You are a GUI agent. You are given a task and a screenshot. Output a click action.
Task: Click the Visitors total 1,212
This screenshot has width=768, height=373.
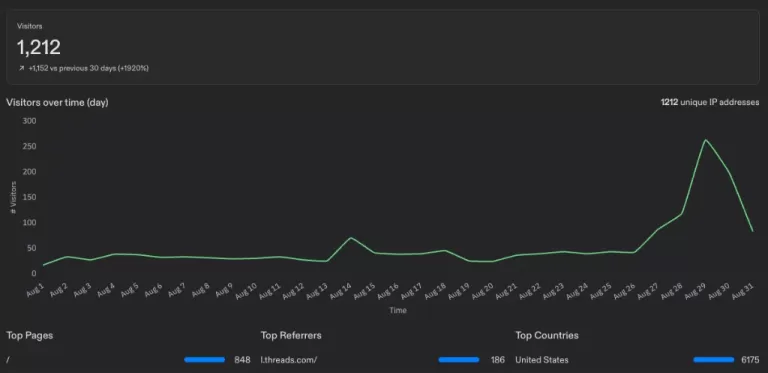click(39, 47)
